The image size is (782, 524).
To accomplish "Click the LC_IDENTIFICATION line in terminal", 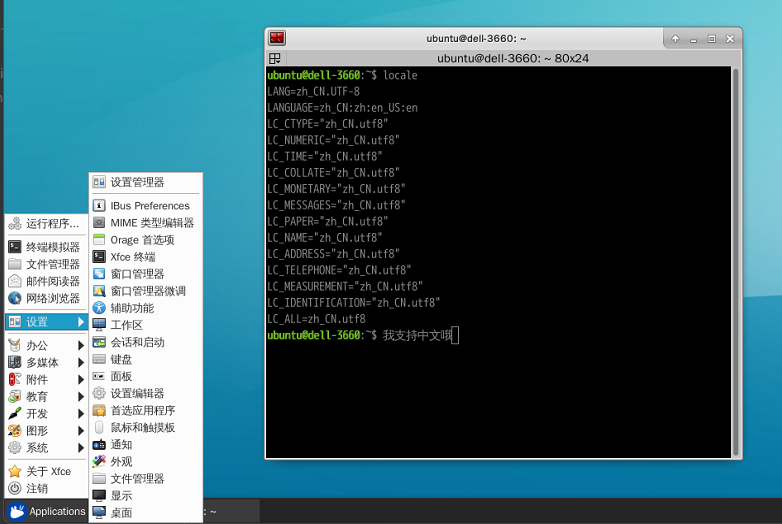I will pos(354,303).
